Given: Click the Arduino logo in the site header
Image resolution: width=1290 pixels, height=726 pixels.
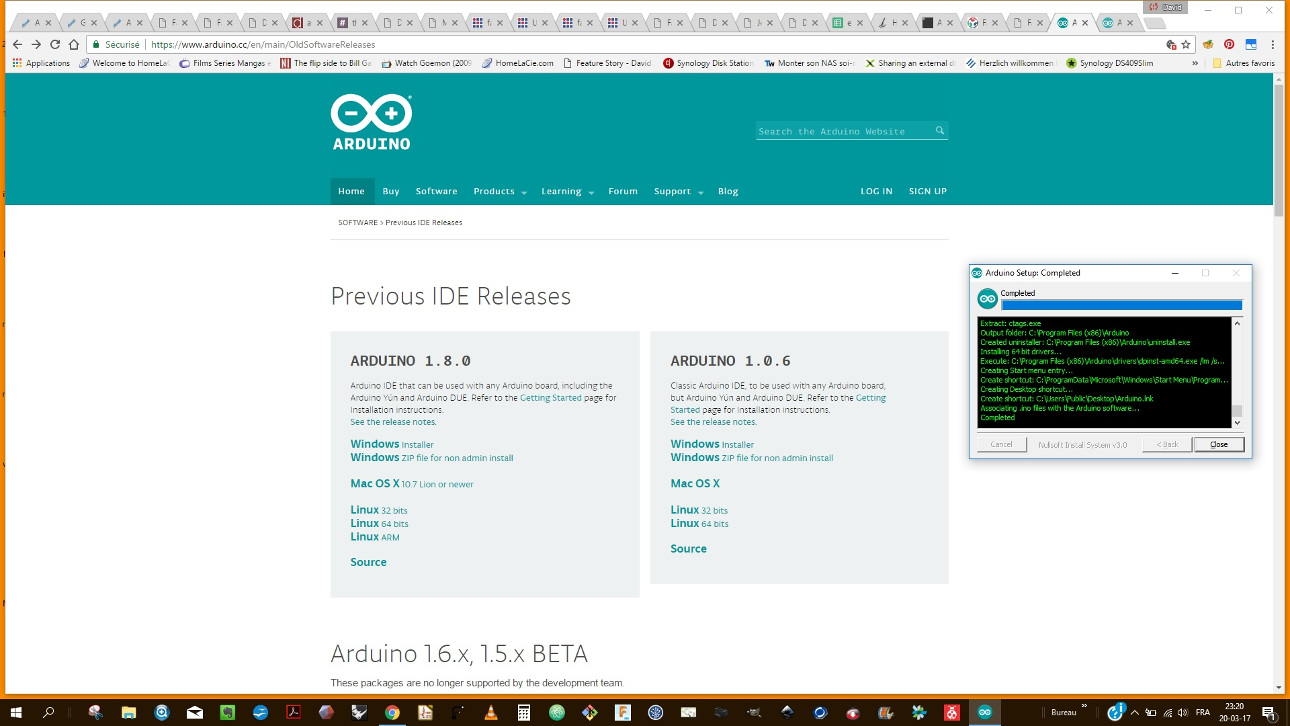Looking at the screenshot, I should pos(371,122).
